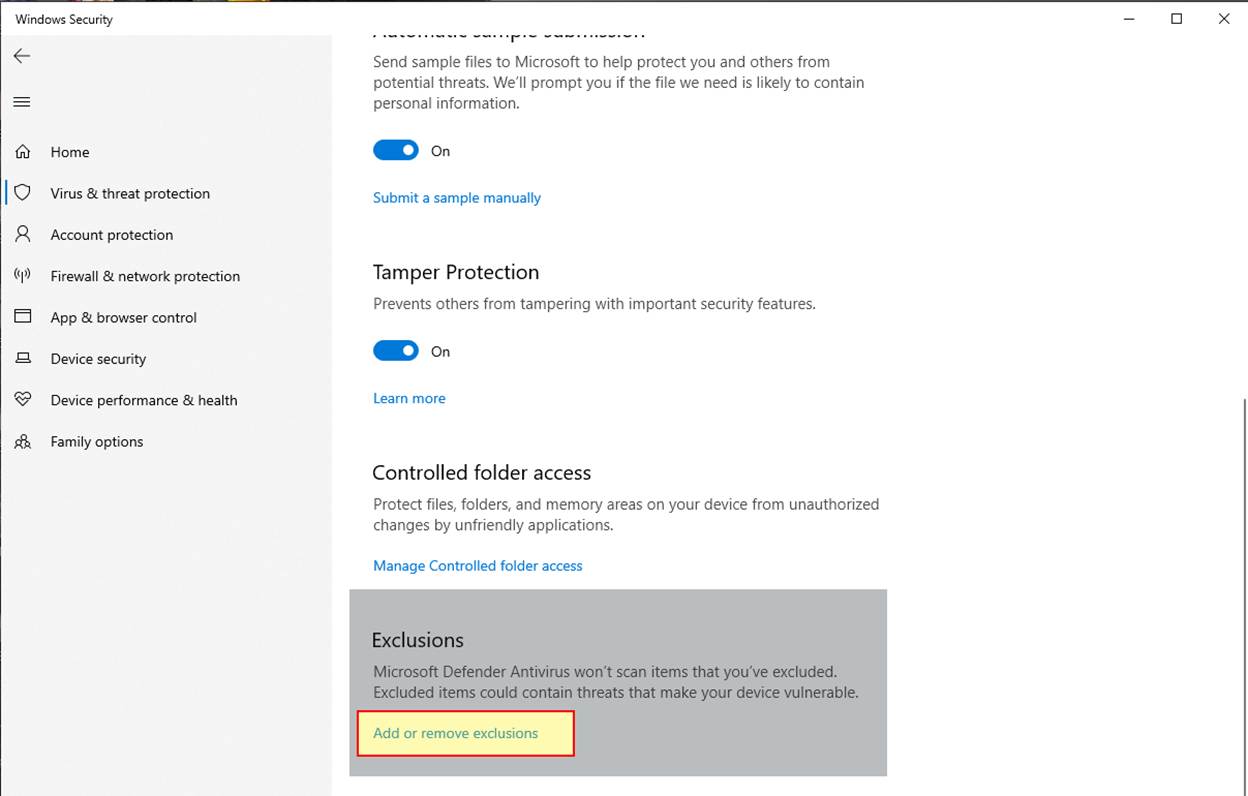1248x796 pixels.
Task: Click the App & browser control window icon
Action: [22, 317]
